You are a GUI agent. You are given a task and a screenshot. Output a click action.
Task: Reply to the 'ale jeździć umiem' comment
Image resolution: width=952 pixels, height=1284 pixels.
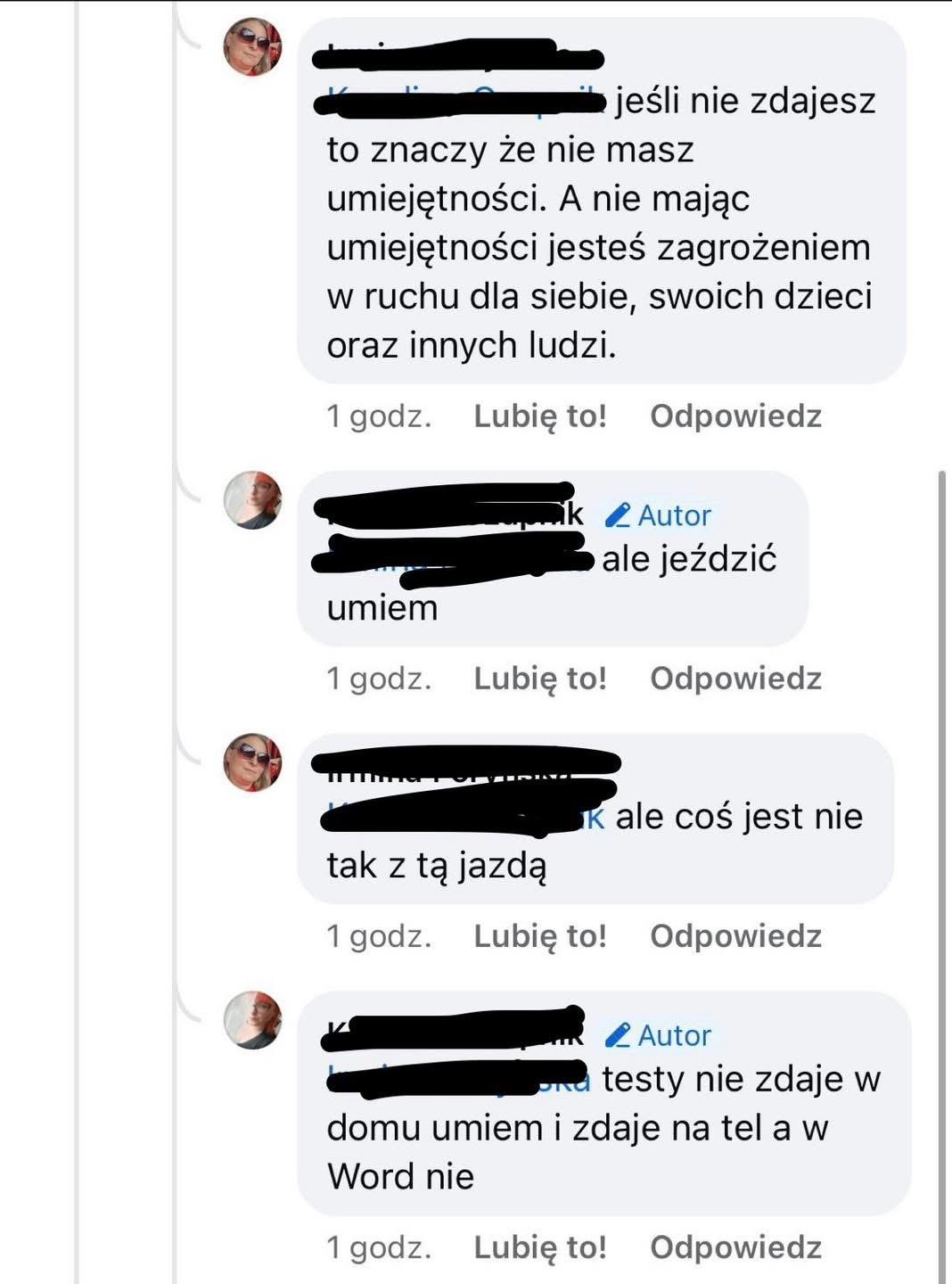(735, 679)
